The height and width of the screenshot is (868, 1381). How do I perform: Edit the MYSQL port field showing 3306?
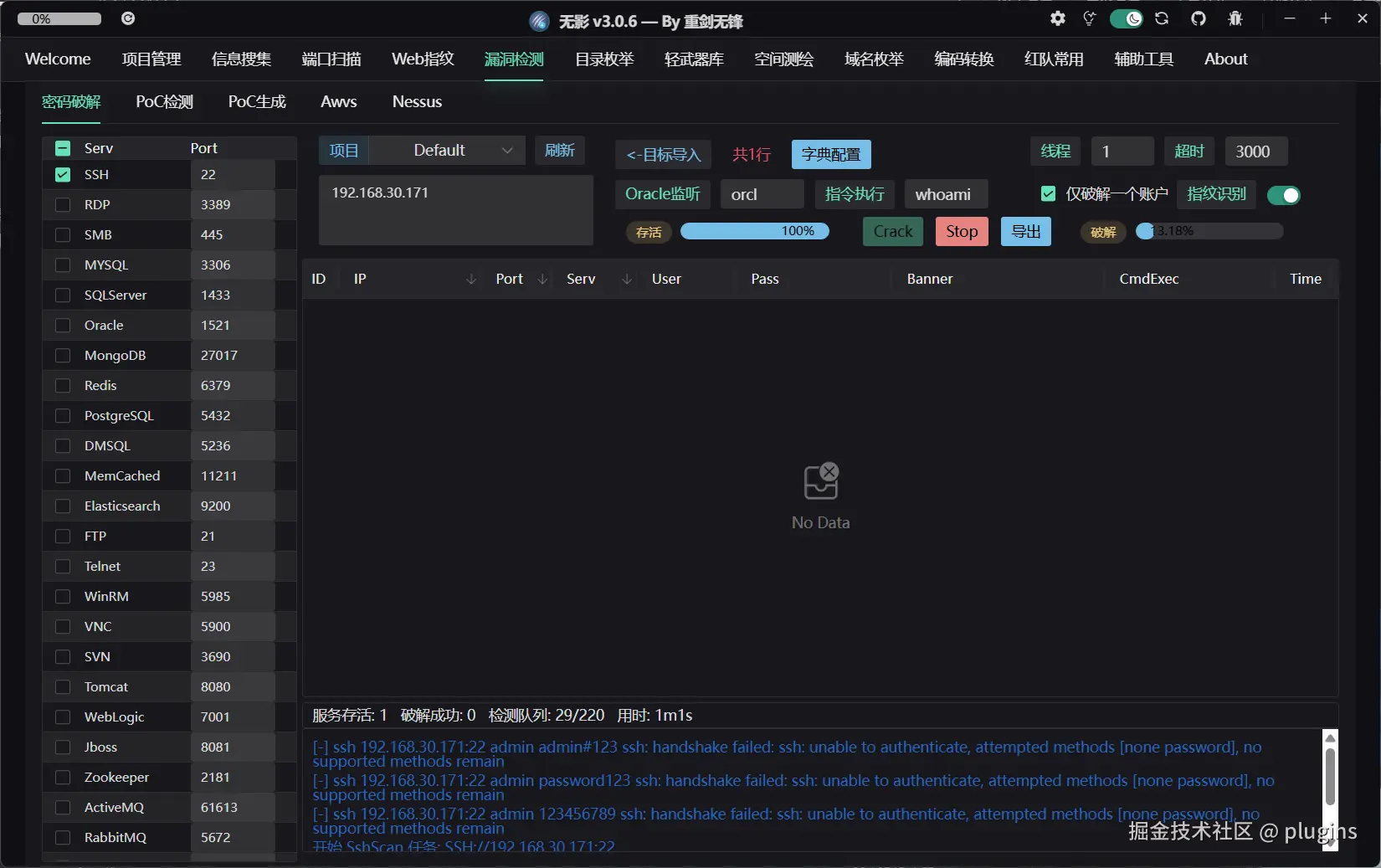tap(233, 265)
